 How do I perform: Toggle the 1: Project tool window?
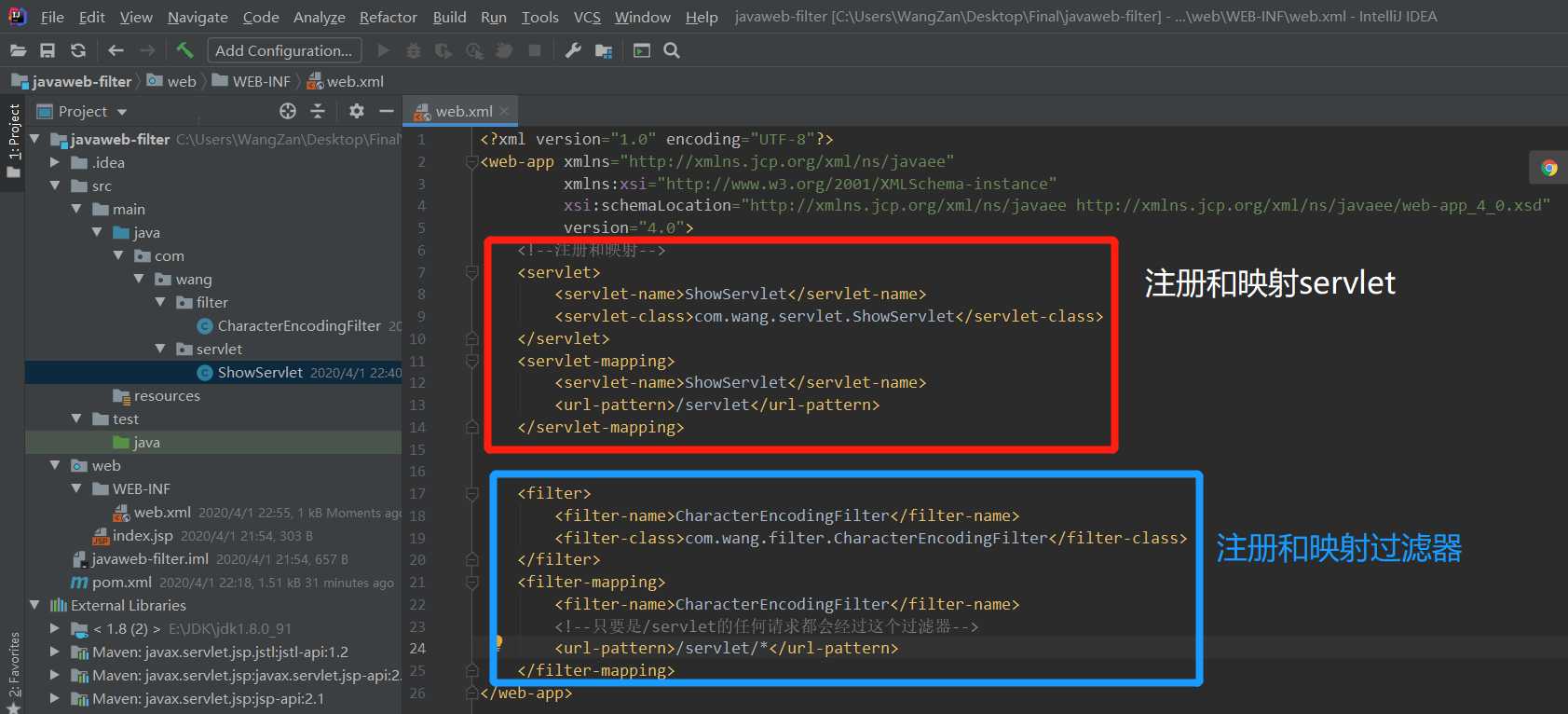(x=13, y=142)
